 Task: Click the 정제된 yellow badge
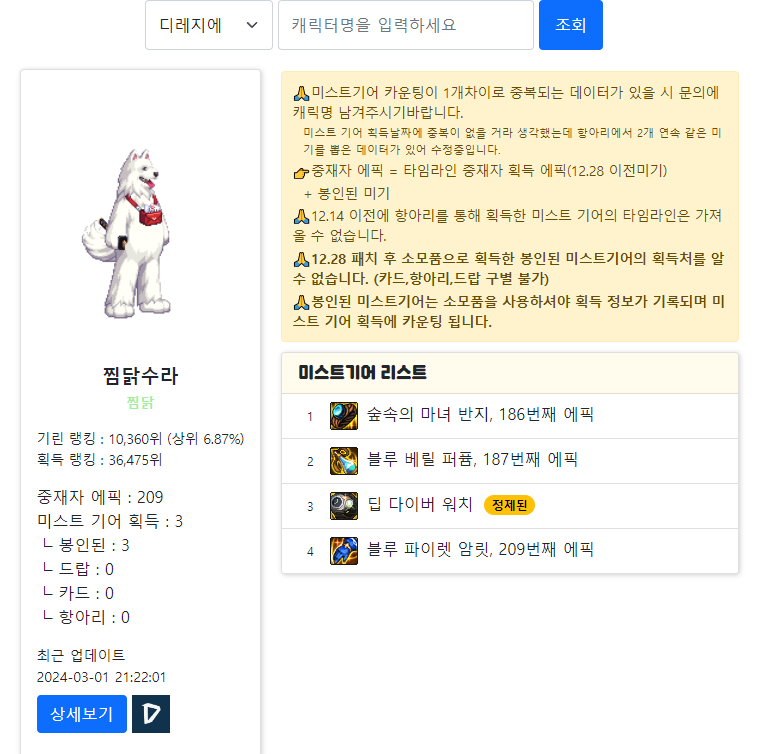click(x=509, y=505)
